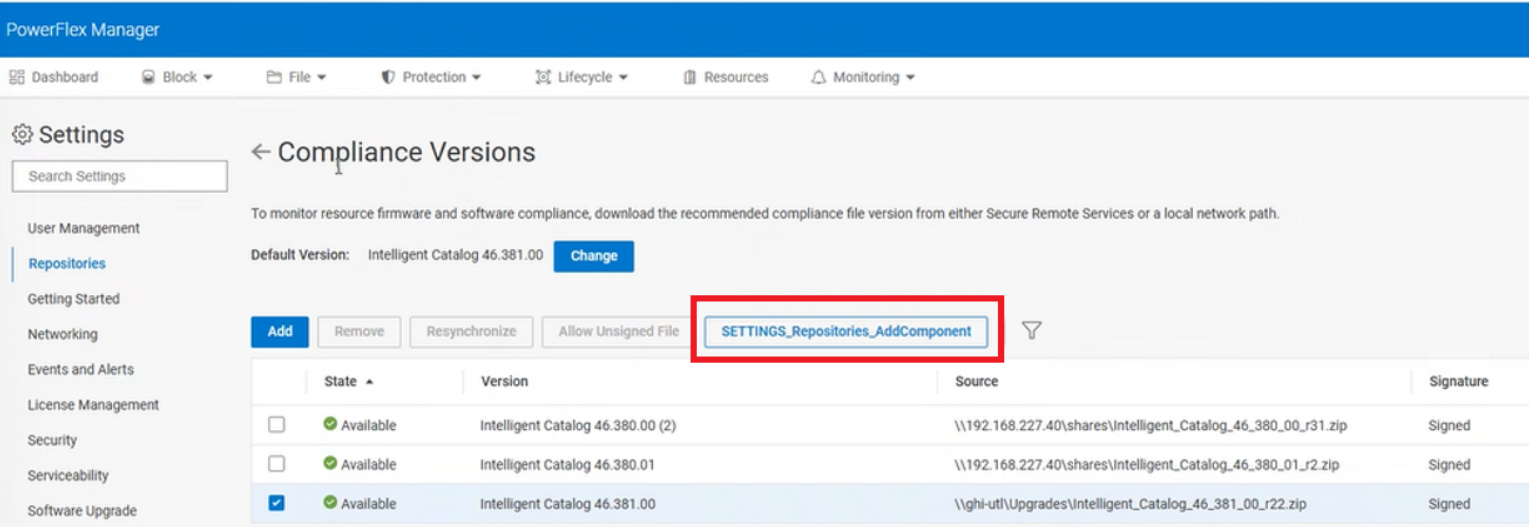The height and width of the screenshot is (527, 1529).
Task: Open the File dropdown menu
Action: (x=297, y=77)
